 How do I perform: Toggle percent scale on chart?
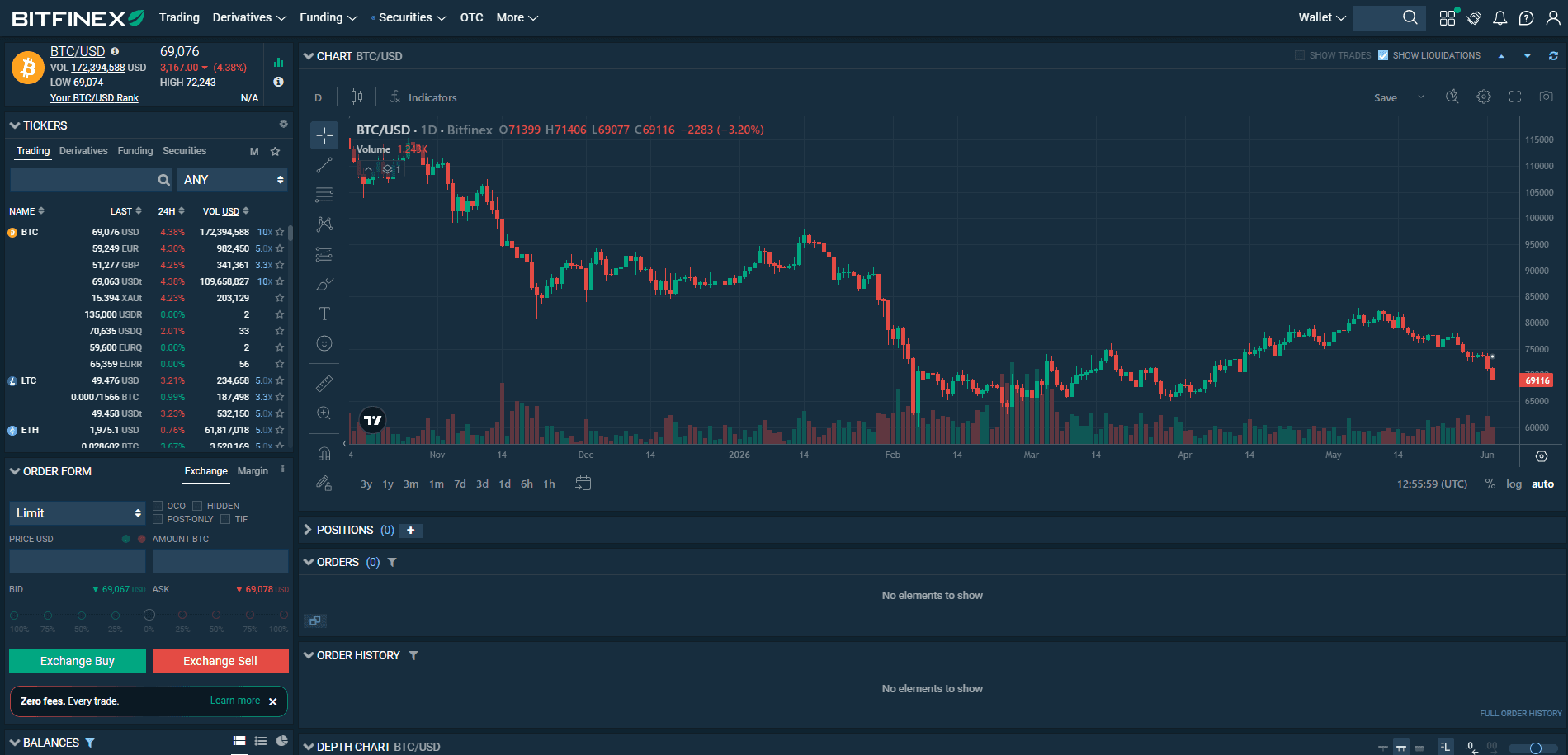click(x=1490, y=484)
